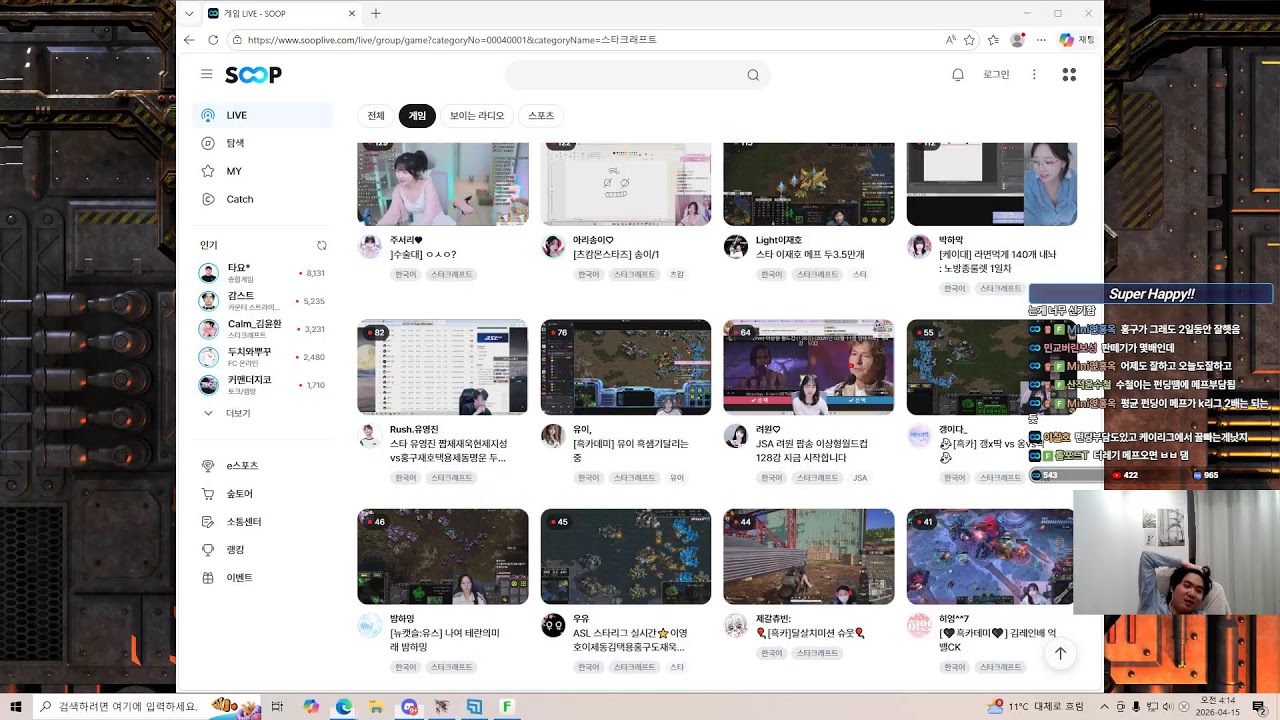Open the four-square apps grid icon

pyautogui.click(x=1069, y=75)
